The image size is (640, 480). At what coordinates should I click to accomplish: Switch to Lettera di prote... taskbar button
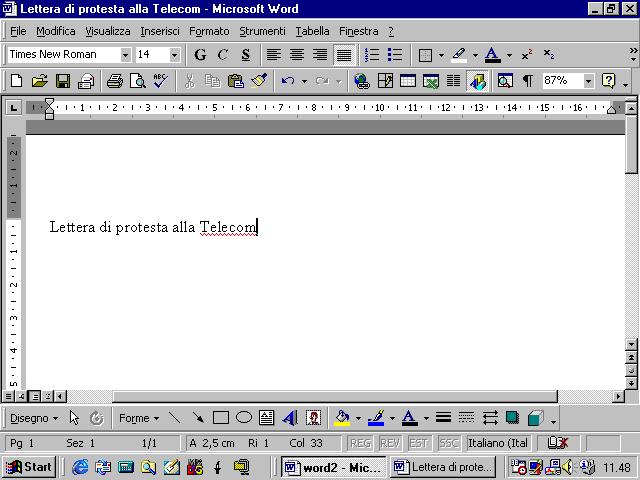coord(442,467)
